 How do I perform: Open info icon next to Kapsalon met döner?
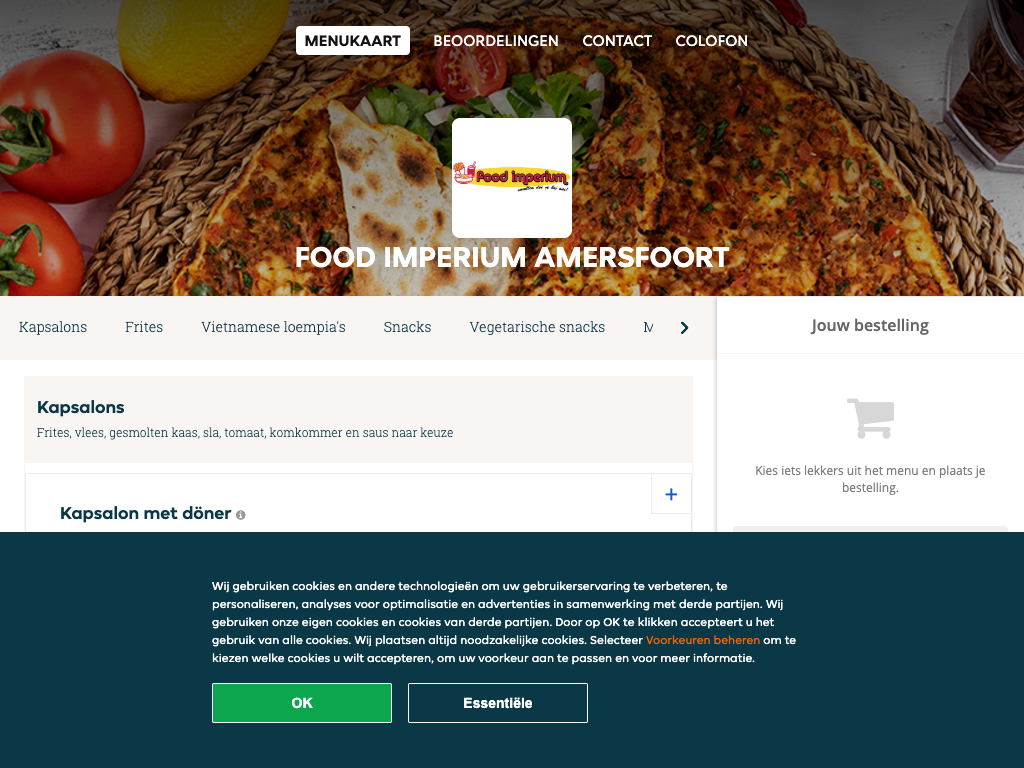[x=240, y=515]
